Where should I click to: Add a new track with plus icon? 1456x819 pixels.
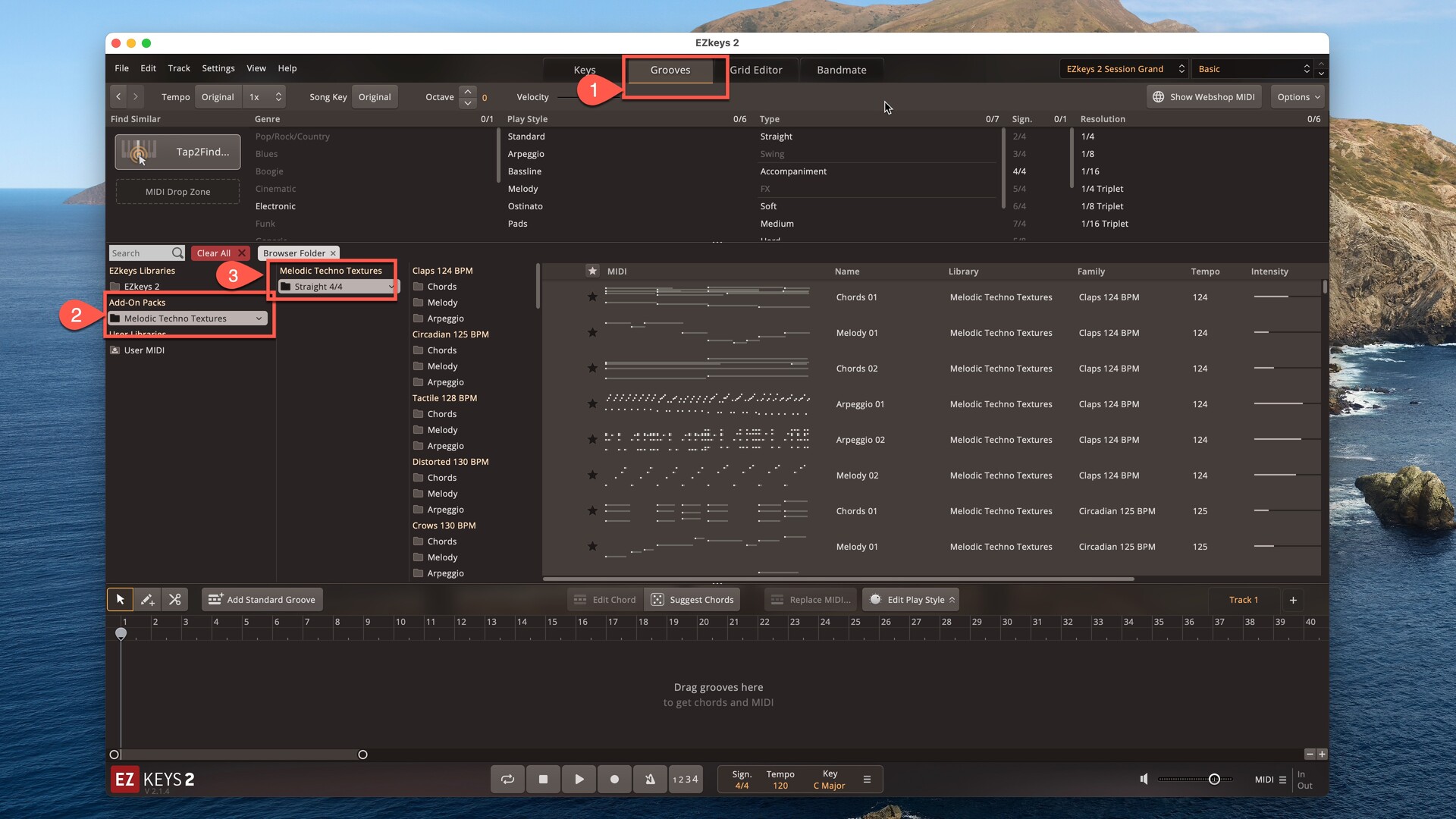coord(1293,600)
